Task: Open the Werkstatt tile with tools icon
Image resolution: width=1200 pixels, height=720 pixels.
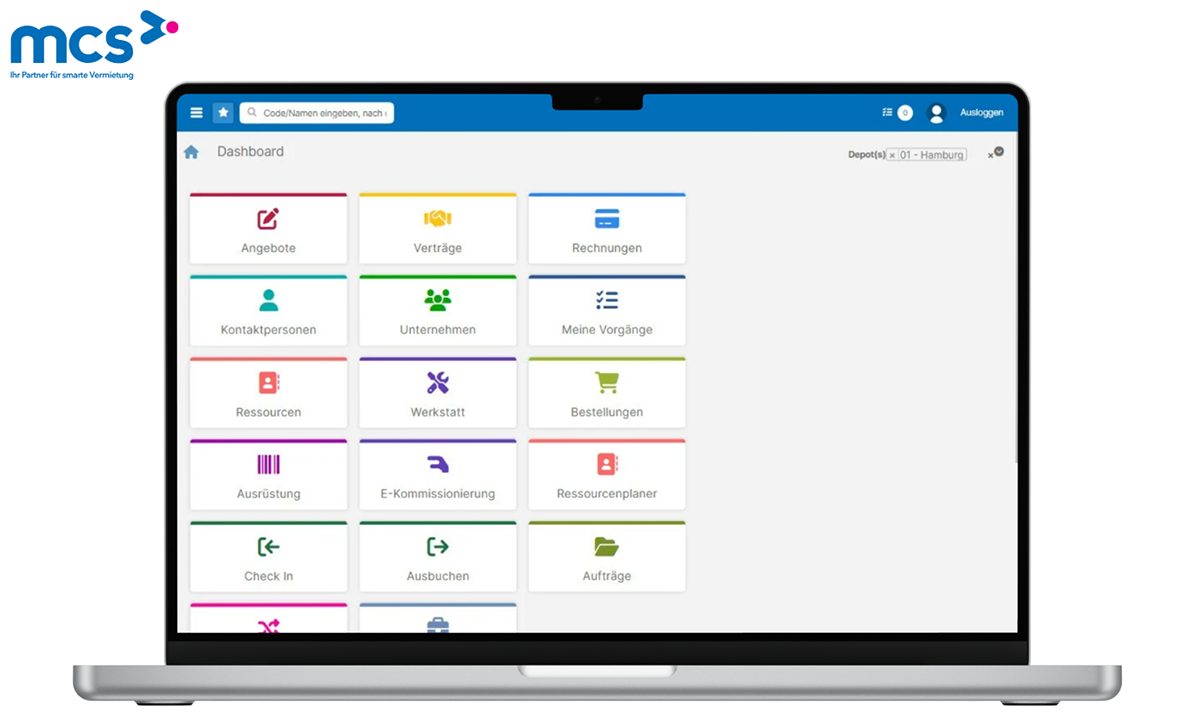Action: point(437,393)
